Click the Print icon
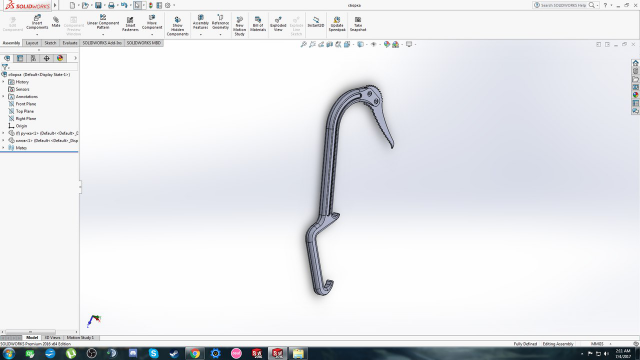The width and height of the screenshot is (640, 360). tap(111, 5)
